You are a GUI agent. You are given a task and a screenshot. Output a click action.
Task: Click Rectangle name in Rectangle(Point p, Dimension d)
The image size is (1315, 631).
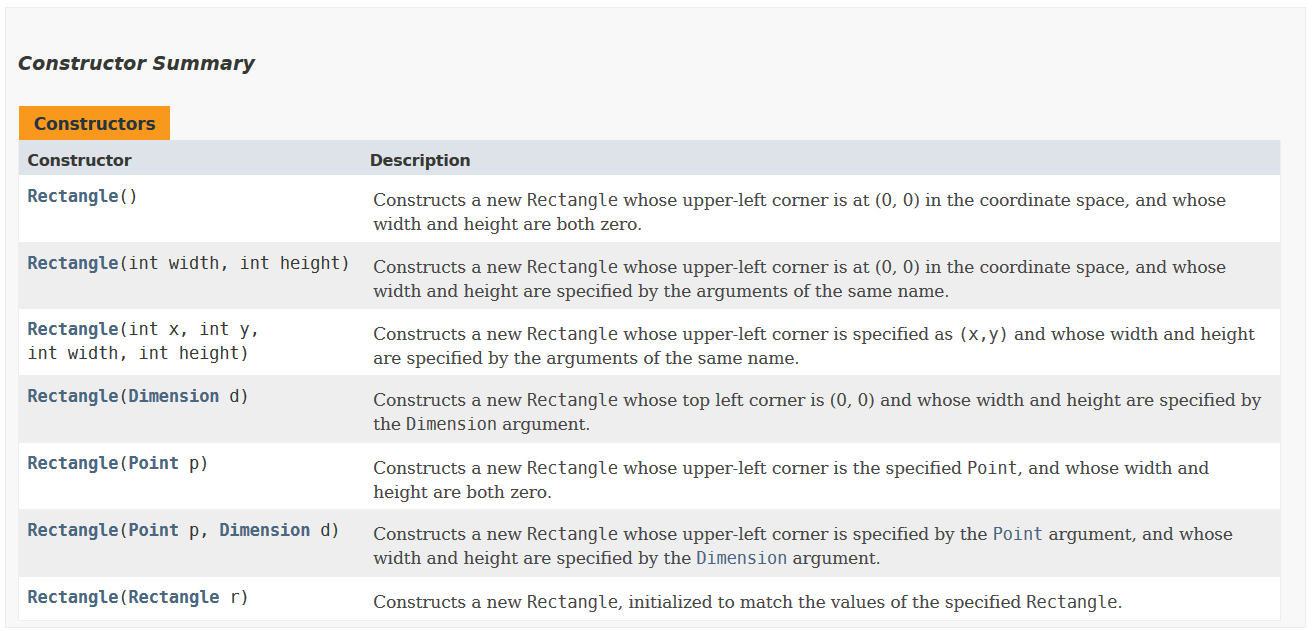coord(73,531)
